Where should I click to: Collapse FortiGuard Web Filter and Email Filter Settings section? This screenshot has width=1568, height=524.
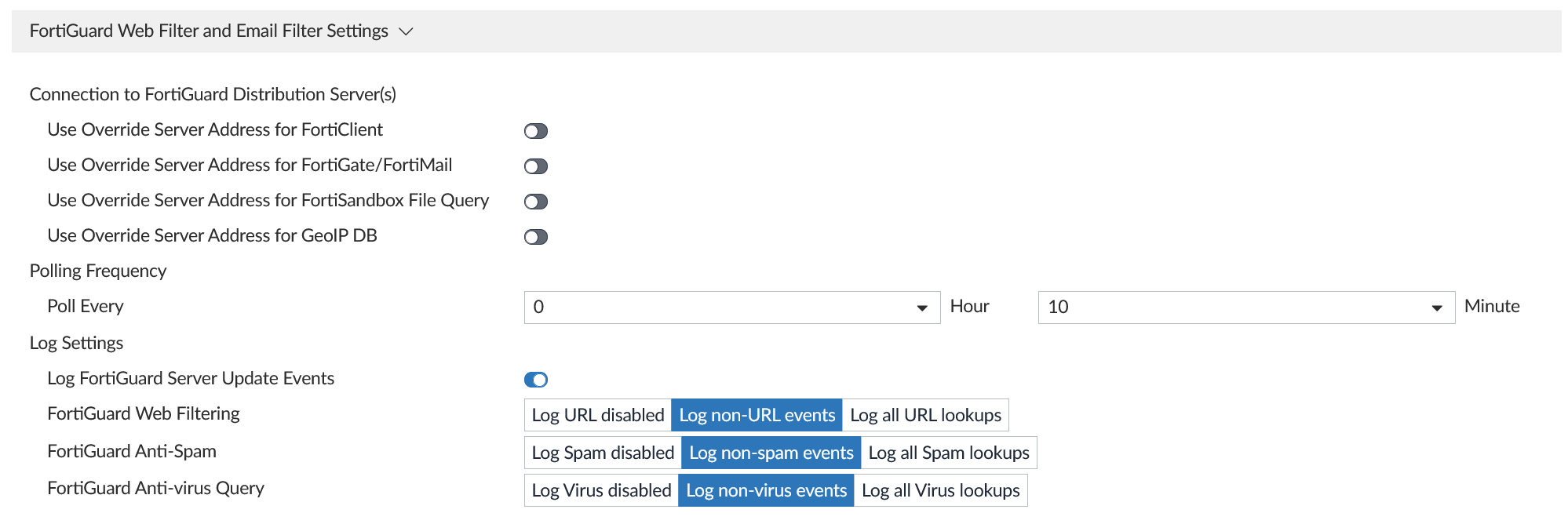[209, 31]
